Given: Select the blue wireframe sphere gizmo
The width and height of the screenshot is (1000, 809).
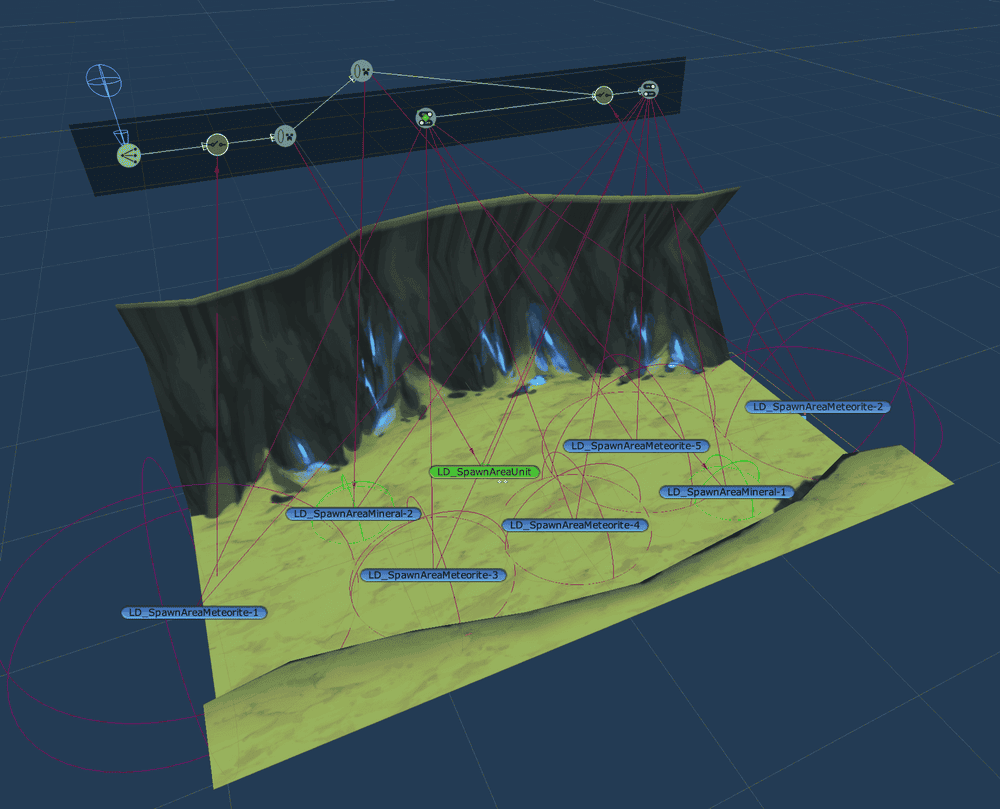Looking at the screenshot, I should click(103, 80).
